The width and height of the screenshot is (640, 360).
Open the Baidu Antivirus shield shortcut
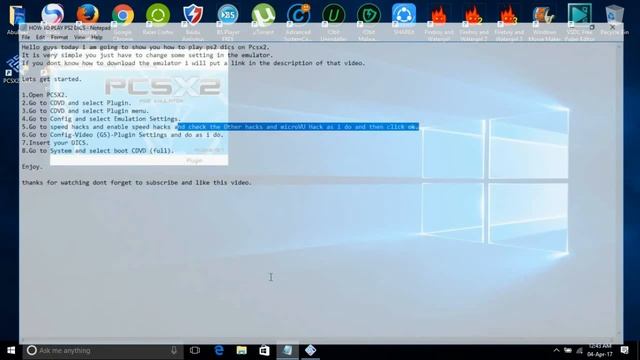click(x=193, y=15)
